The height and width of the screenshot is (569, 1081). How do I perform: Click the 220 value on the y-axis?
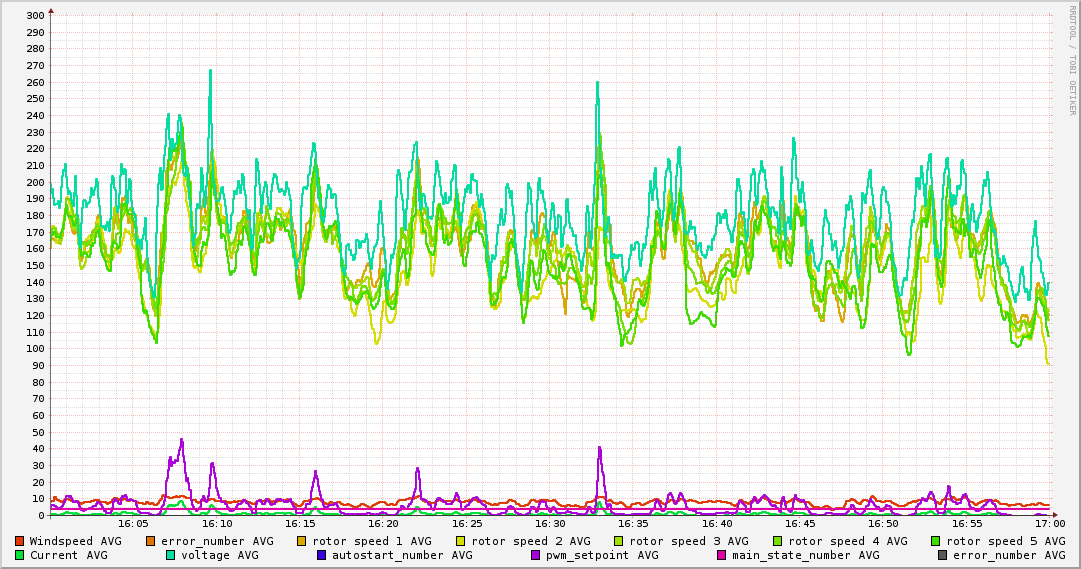point(36,149)
